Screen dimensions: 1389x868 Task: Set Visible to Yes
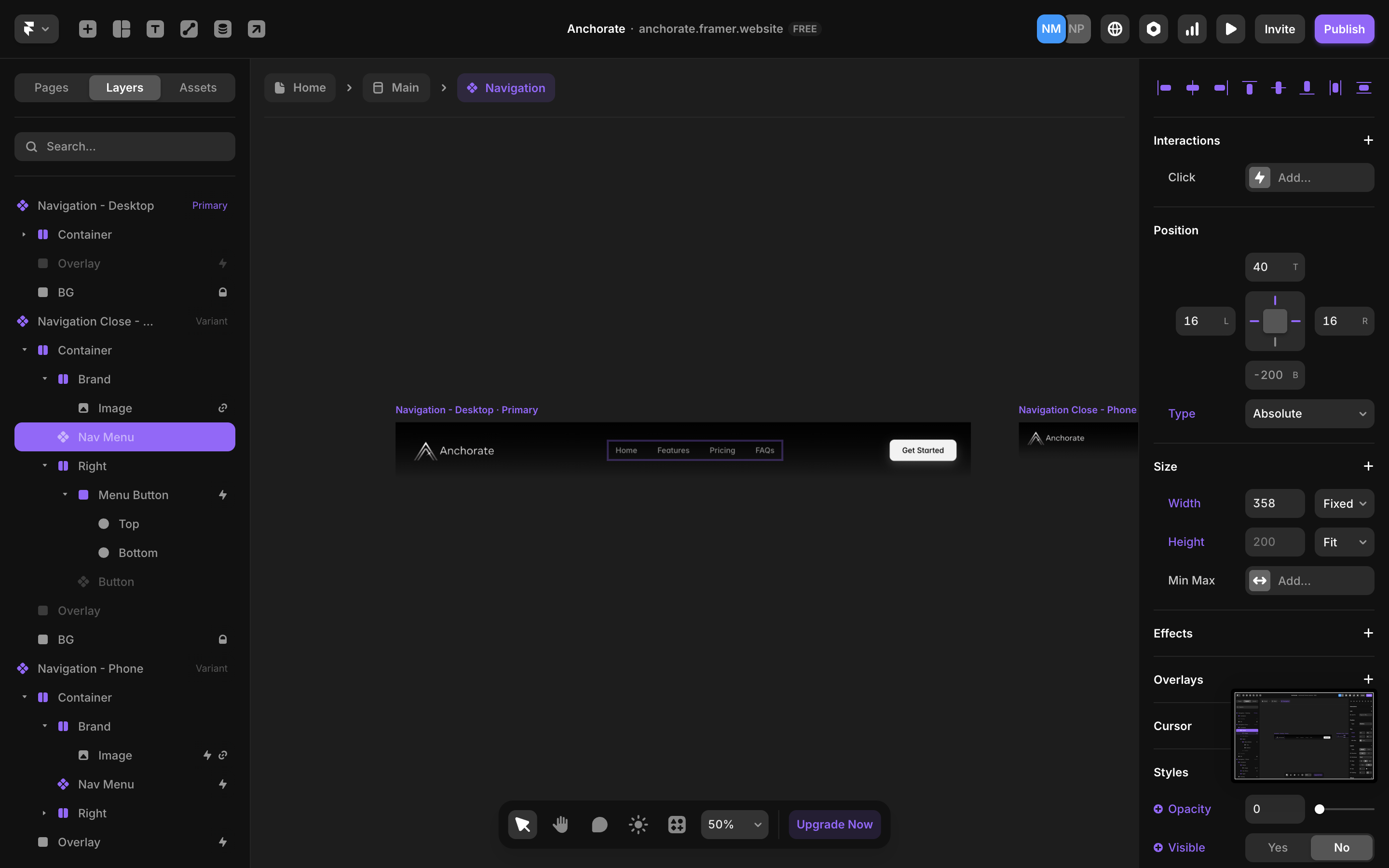pyautogui.click(x=1278, y=847)
